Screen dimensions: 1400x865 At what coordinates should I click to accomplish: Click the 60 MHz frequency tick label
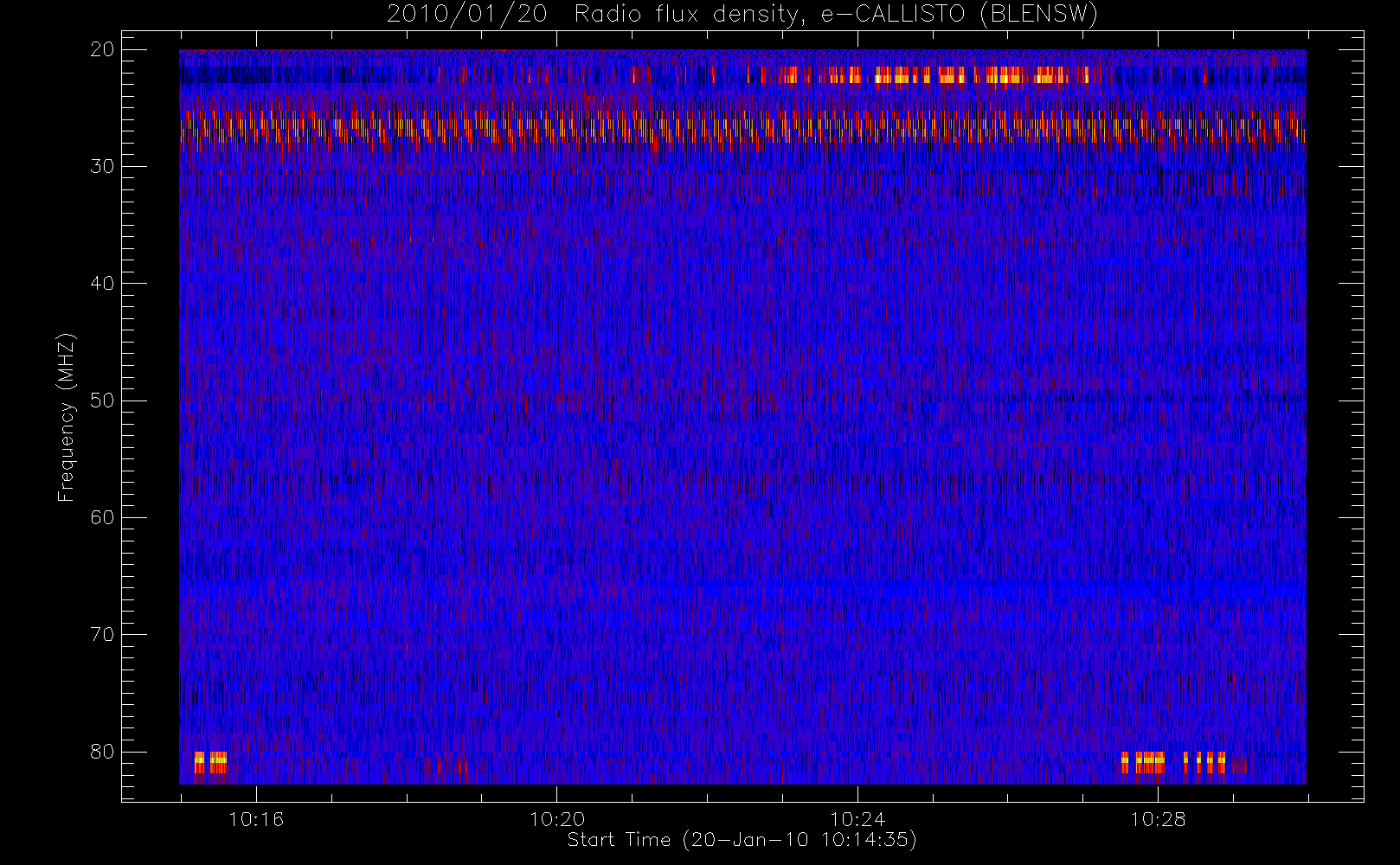(102, 517)
